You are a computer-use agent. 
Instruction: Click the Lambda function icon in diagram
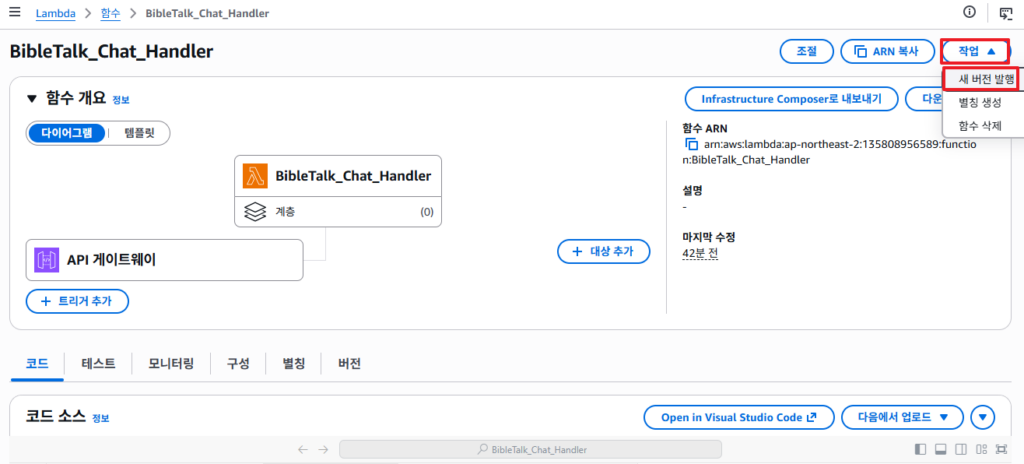coord(255,176)
